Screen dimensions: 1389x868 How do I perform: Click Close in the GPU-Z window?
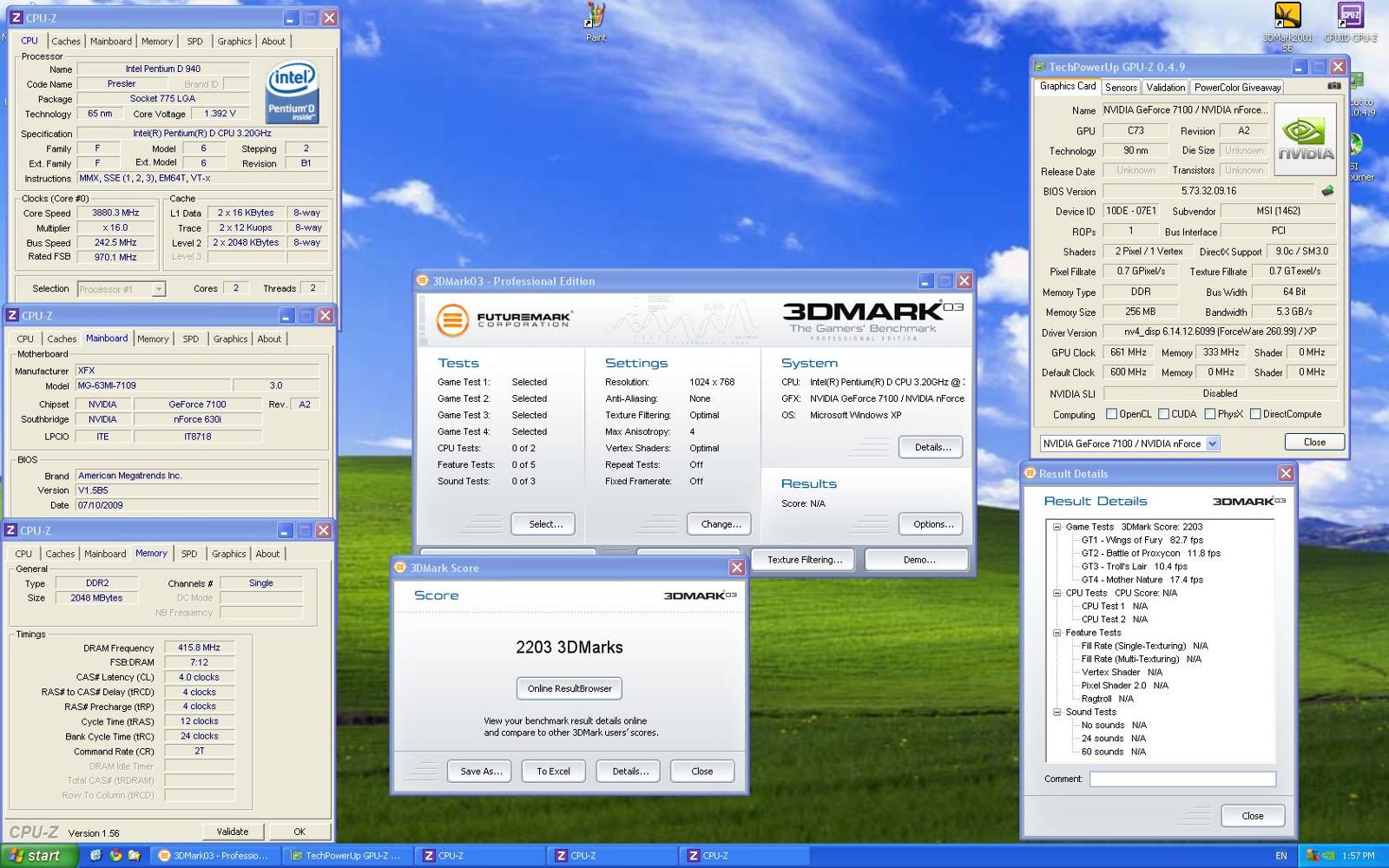click(x=1314, y=442)
